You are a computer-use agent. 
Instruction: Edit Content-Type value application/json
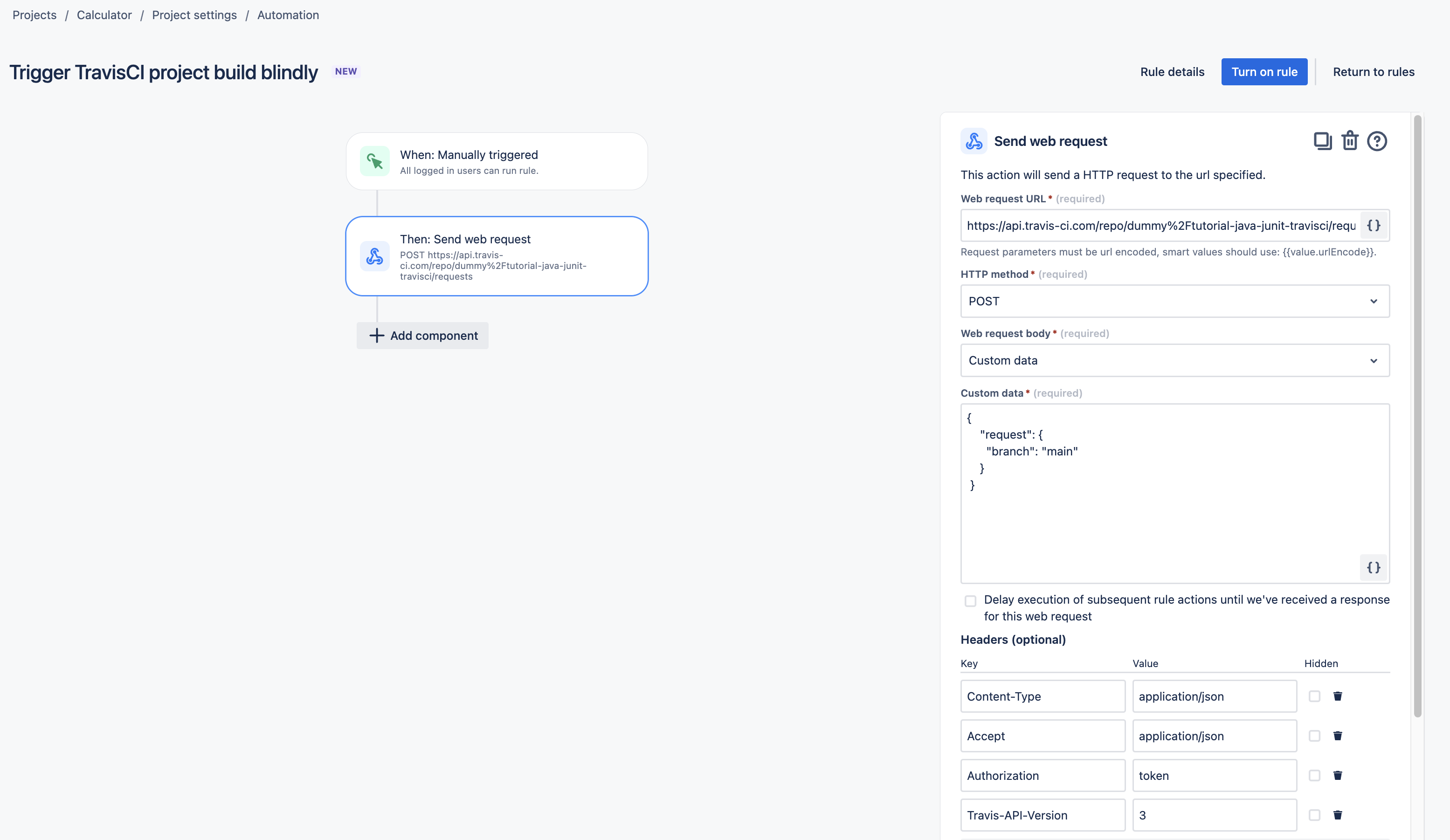1215,696
